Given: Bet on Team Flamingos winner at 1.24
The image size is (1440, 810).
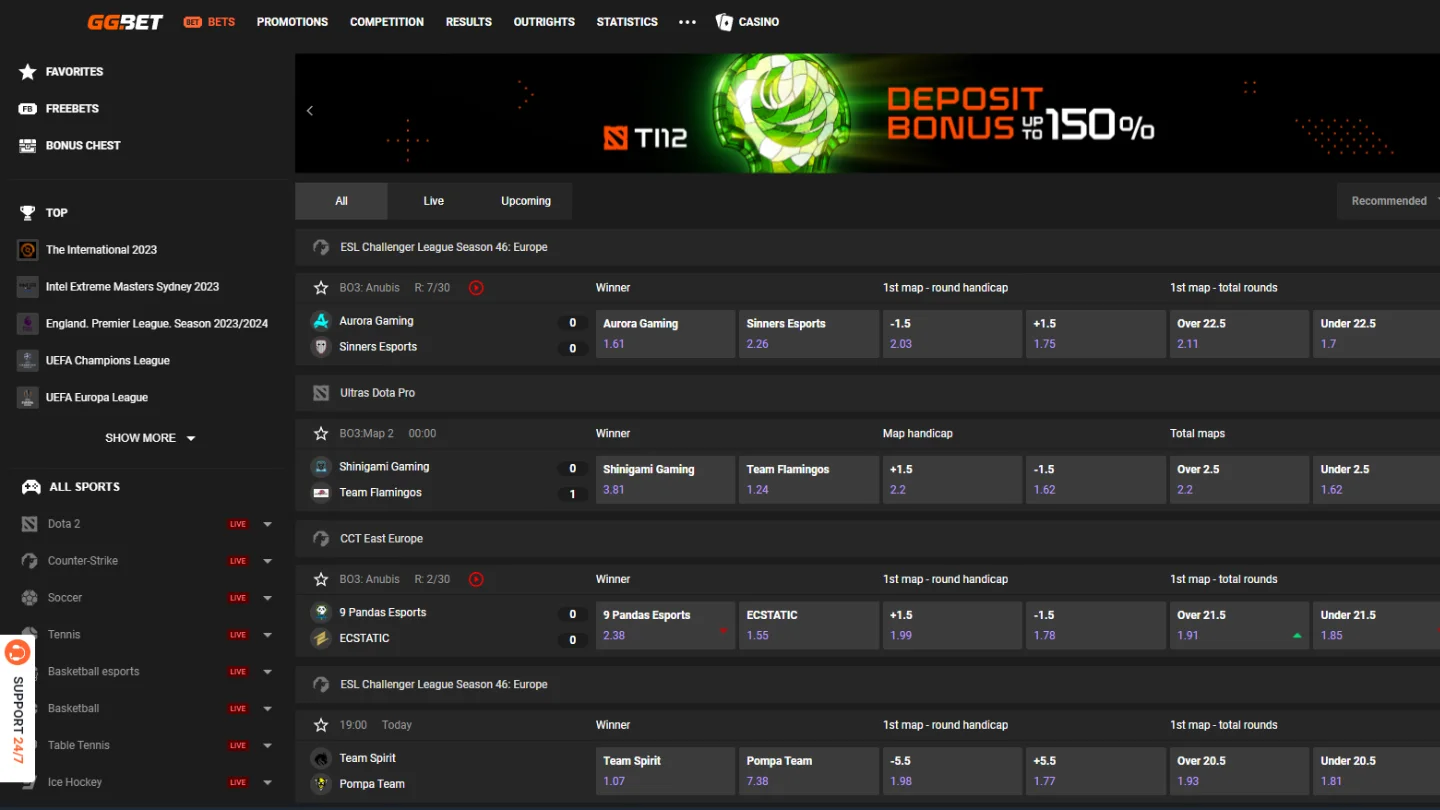Looking at the screenshot, I should (809, 480).
